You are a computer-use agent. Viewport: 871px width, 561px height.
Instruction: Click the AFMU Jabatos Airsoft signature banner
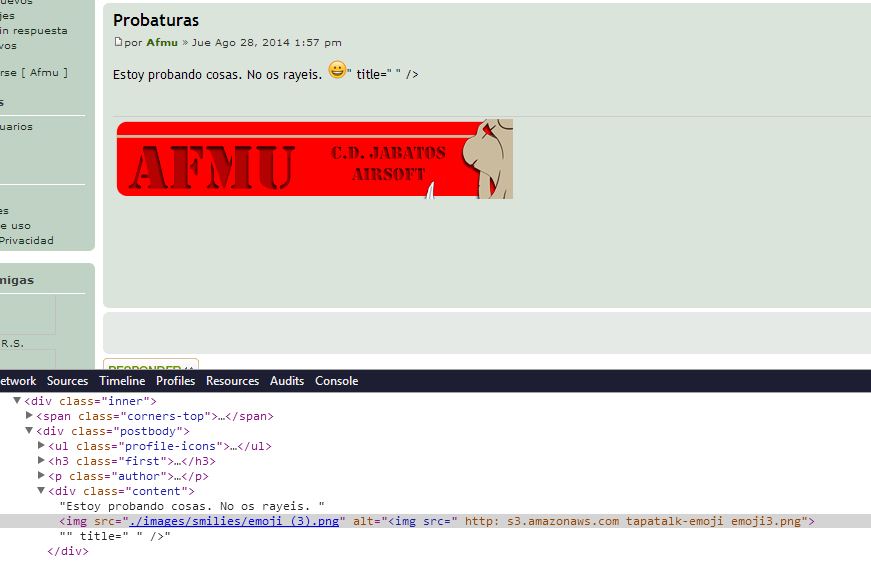coord(314,159)
